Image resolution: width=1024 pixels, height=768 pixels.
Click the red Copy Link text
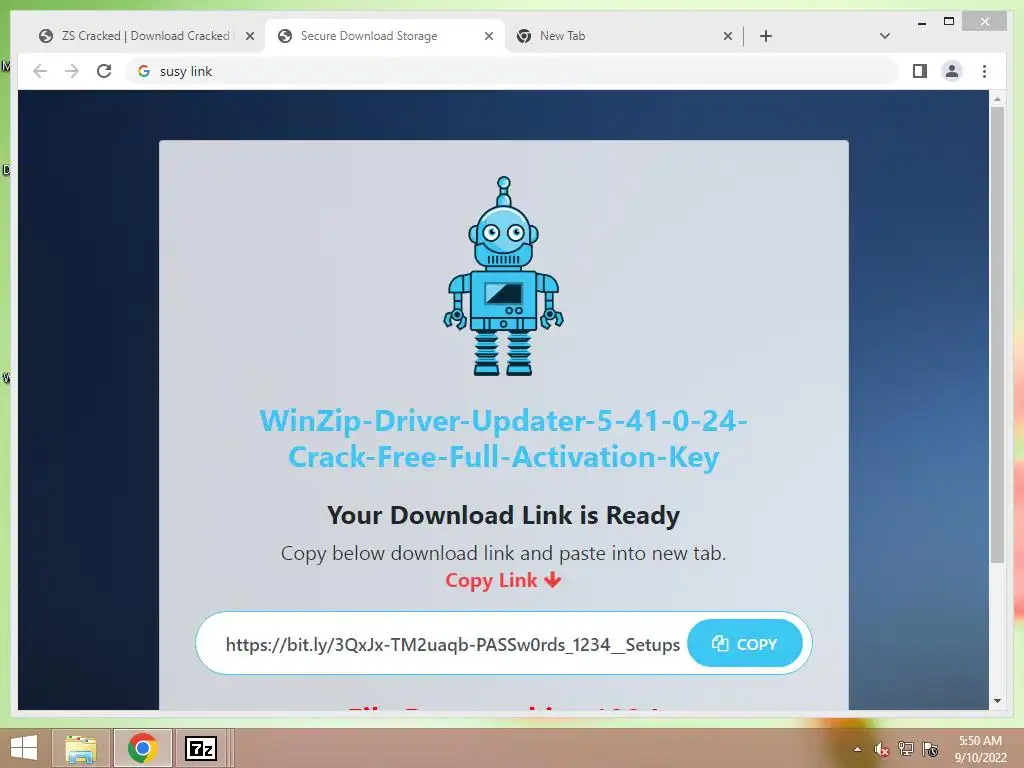point(503,580)
